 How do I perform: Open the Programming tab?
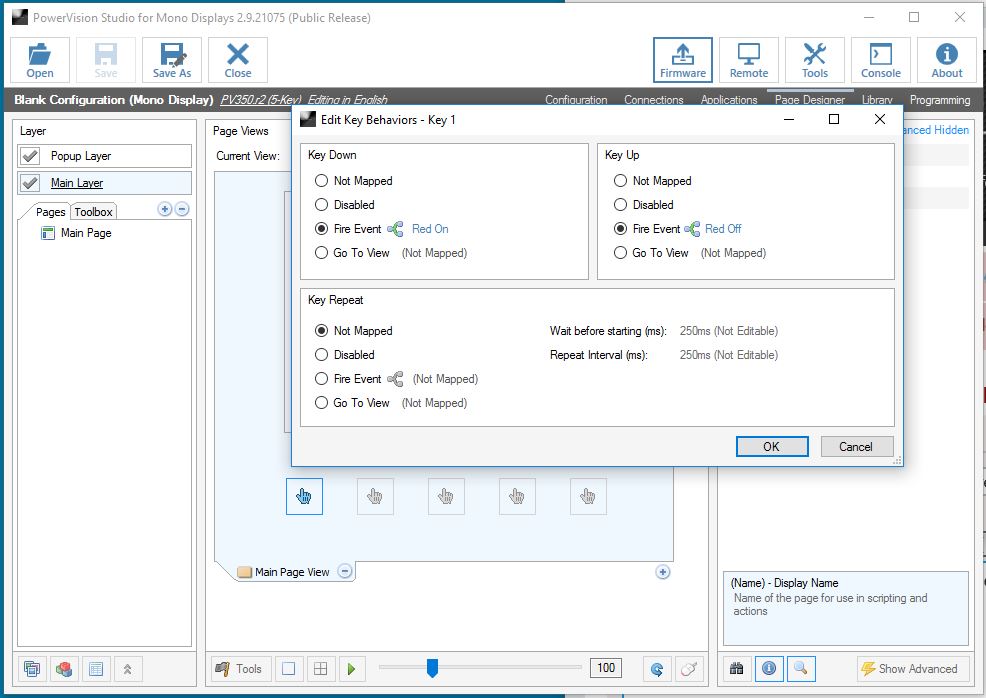(939, 100)
